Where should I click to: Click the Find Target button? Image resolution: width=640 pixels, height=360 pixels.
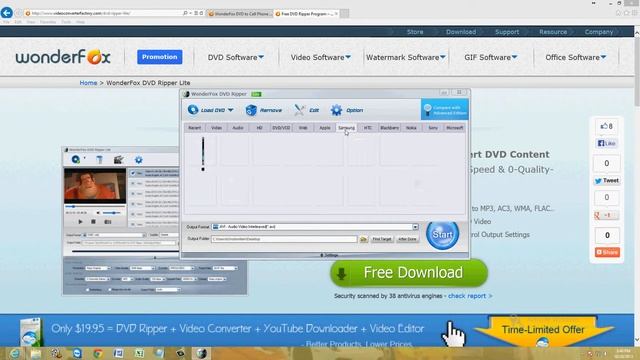pos(382,239)
